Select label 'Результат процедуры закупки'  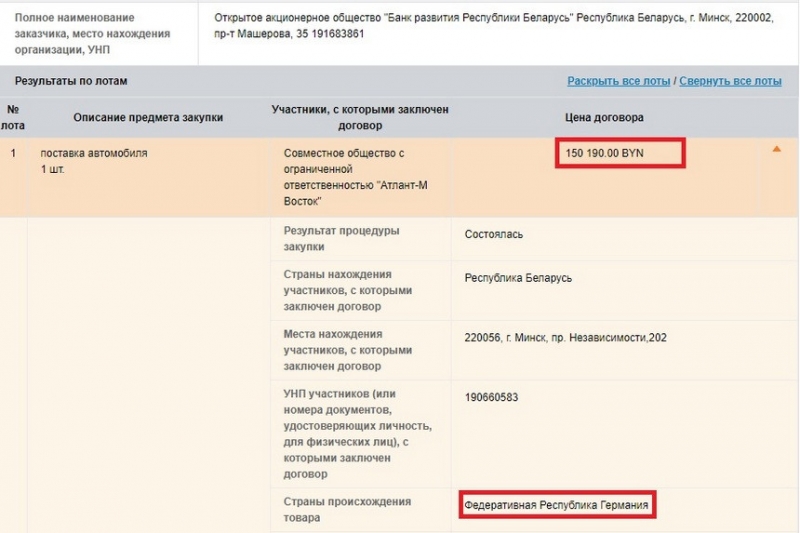341,239
